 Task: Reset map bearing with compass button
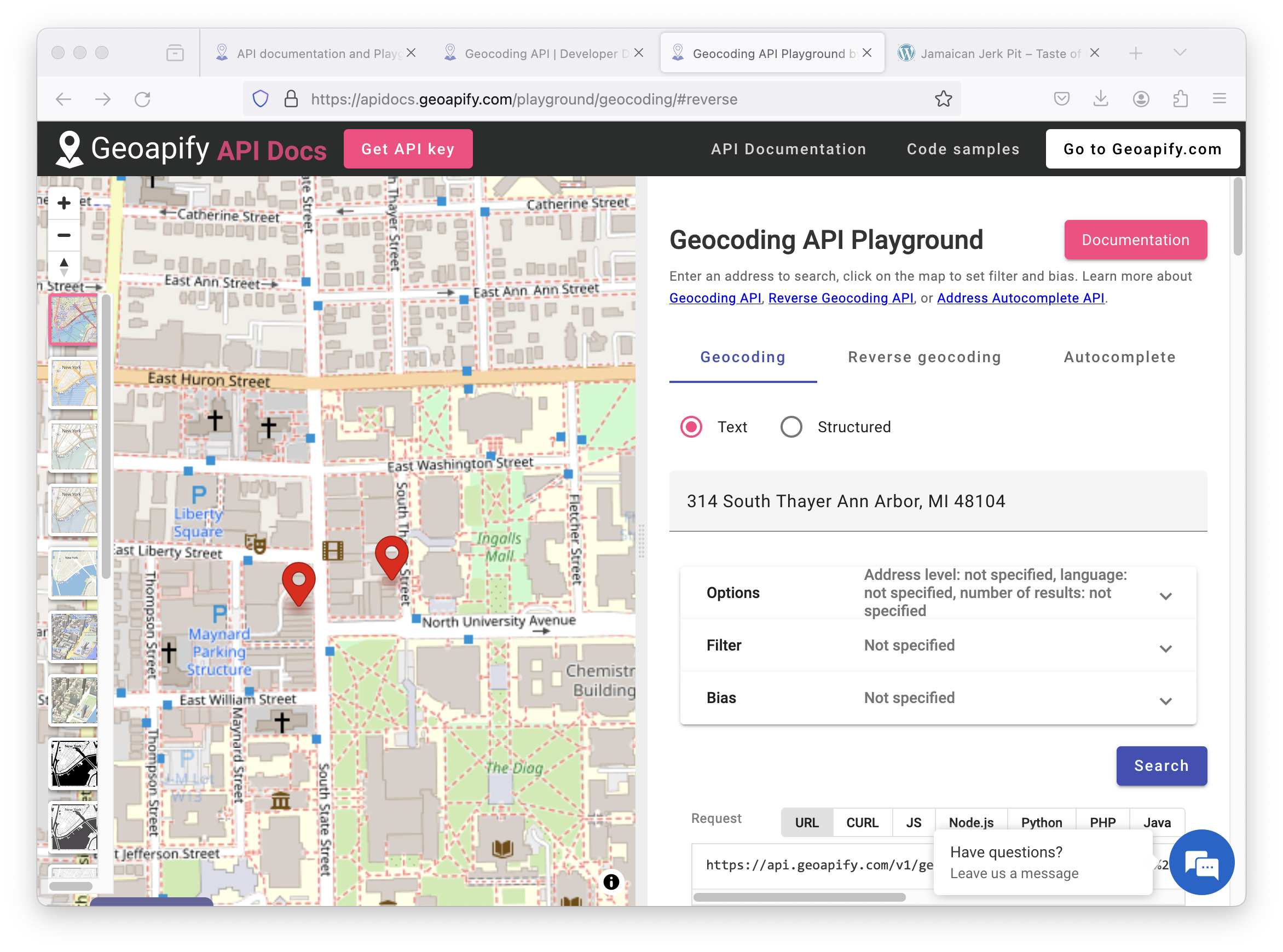(x=64, y=267)
